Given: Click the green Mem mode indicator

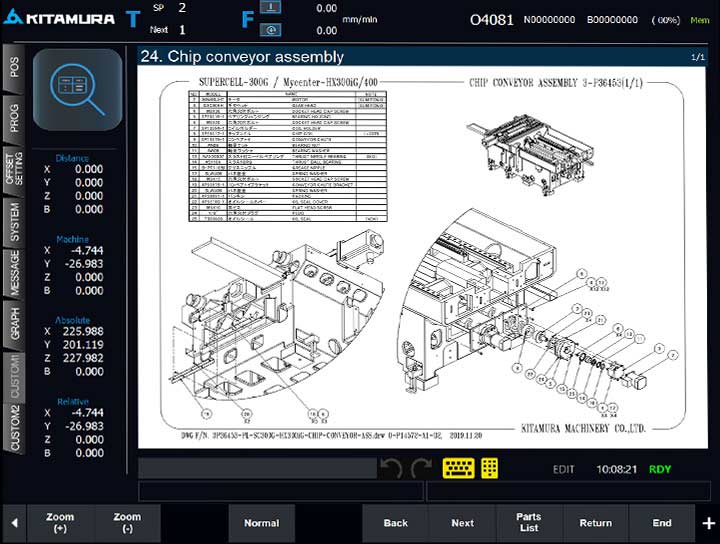Looking at the screenshot, I should (700, 20).
